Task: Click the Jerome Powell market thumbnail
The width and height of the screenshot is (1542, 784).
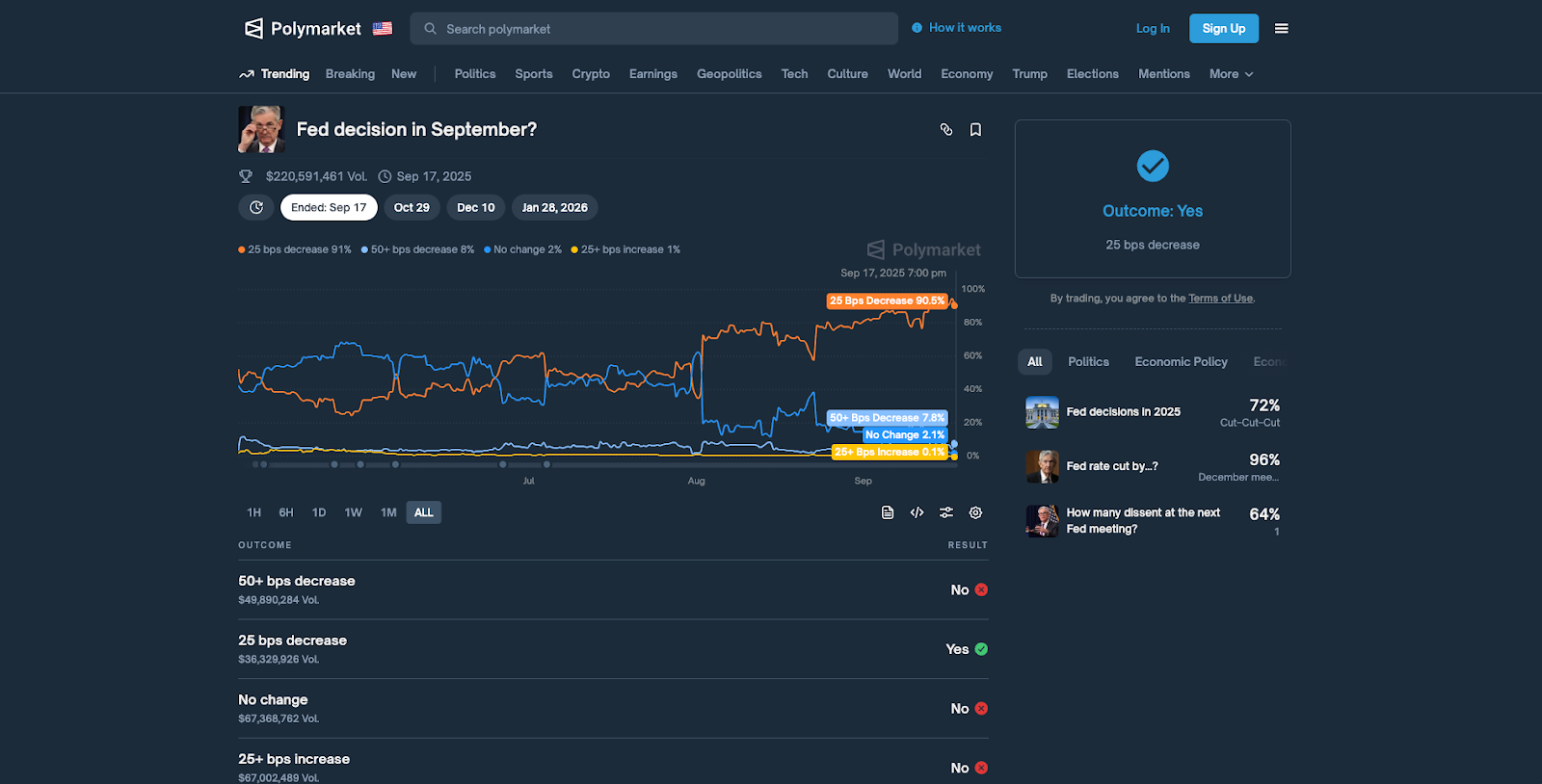Action: coord(261,129)
